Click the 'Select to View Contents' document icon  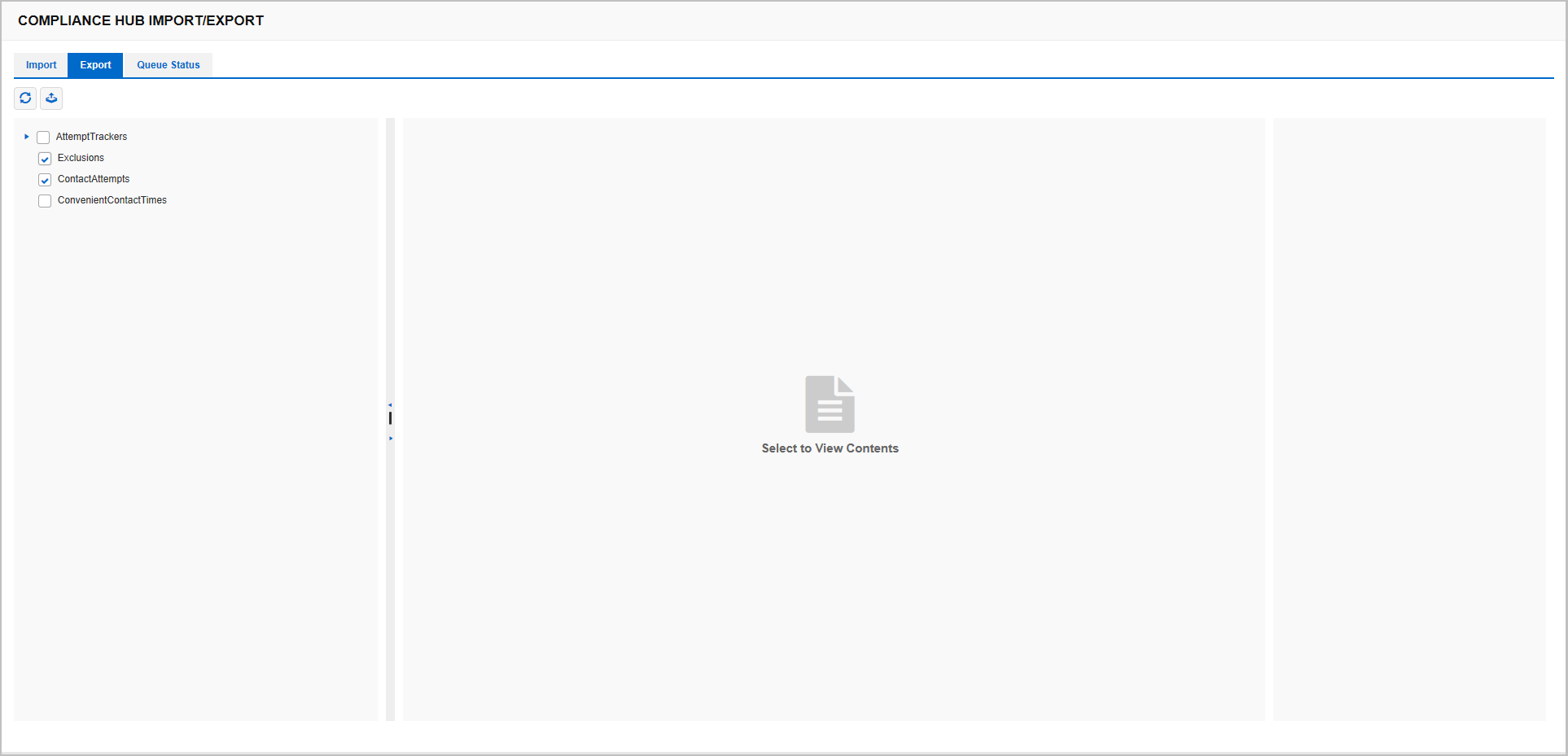[830, 404]
